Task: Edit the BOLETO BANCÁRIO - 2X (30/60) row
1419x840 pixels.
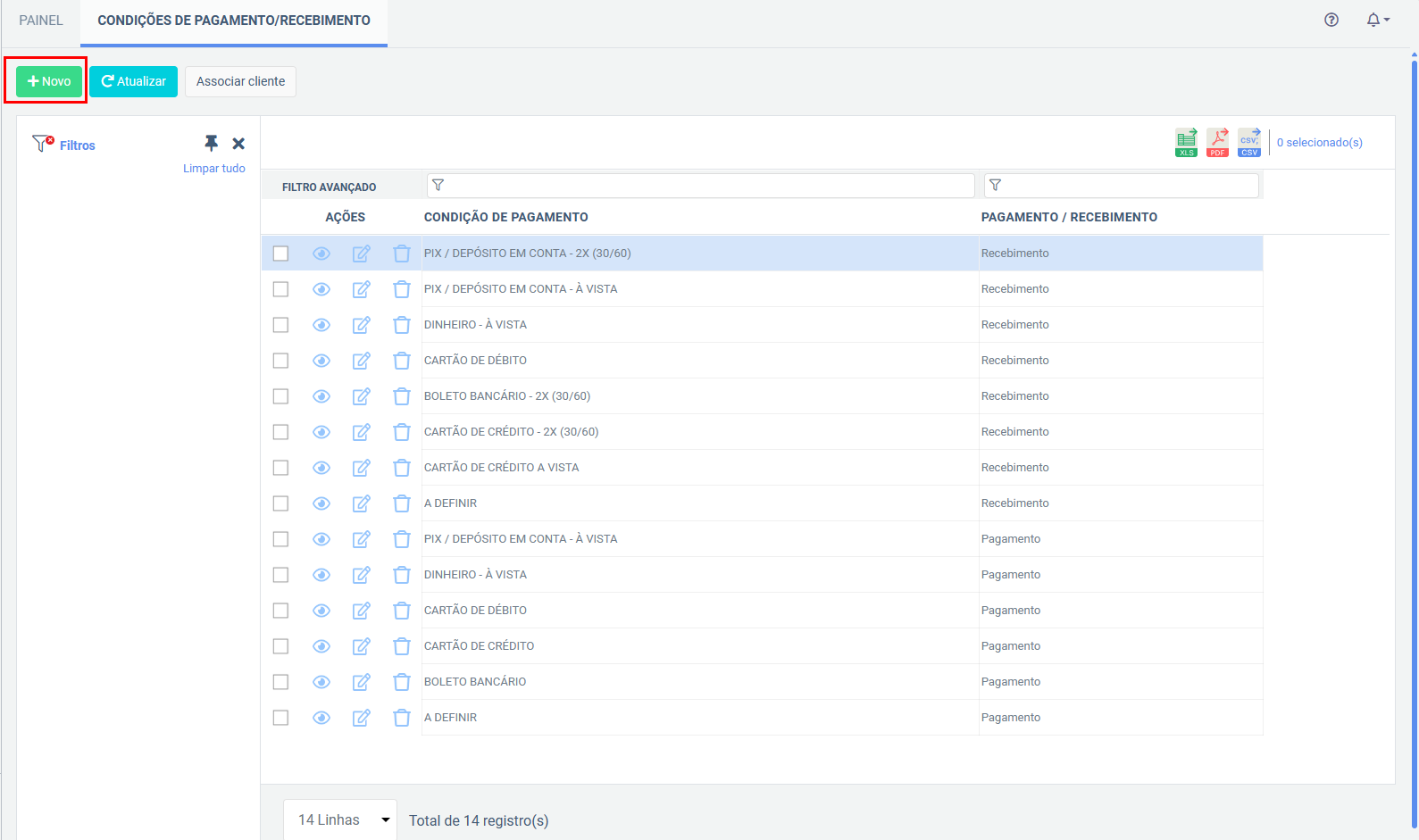Action: click(x=361, y=396)
